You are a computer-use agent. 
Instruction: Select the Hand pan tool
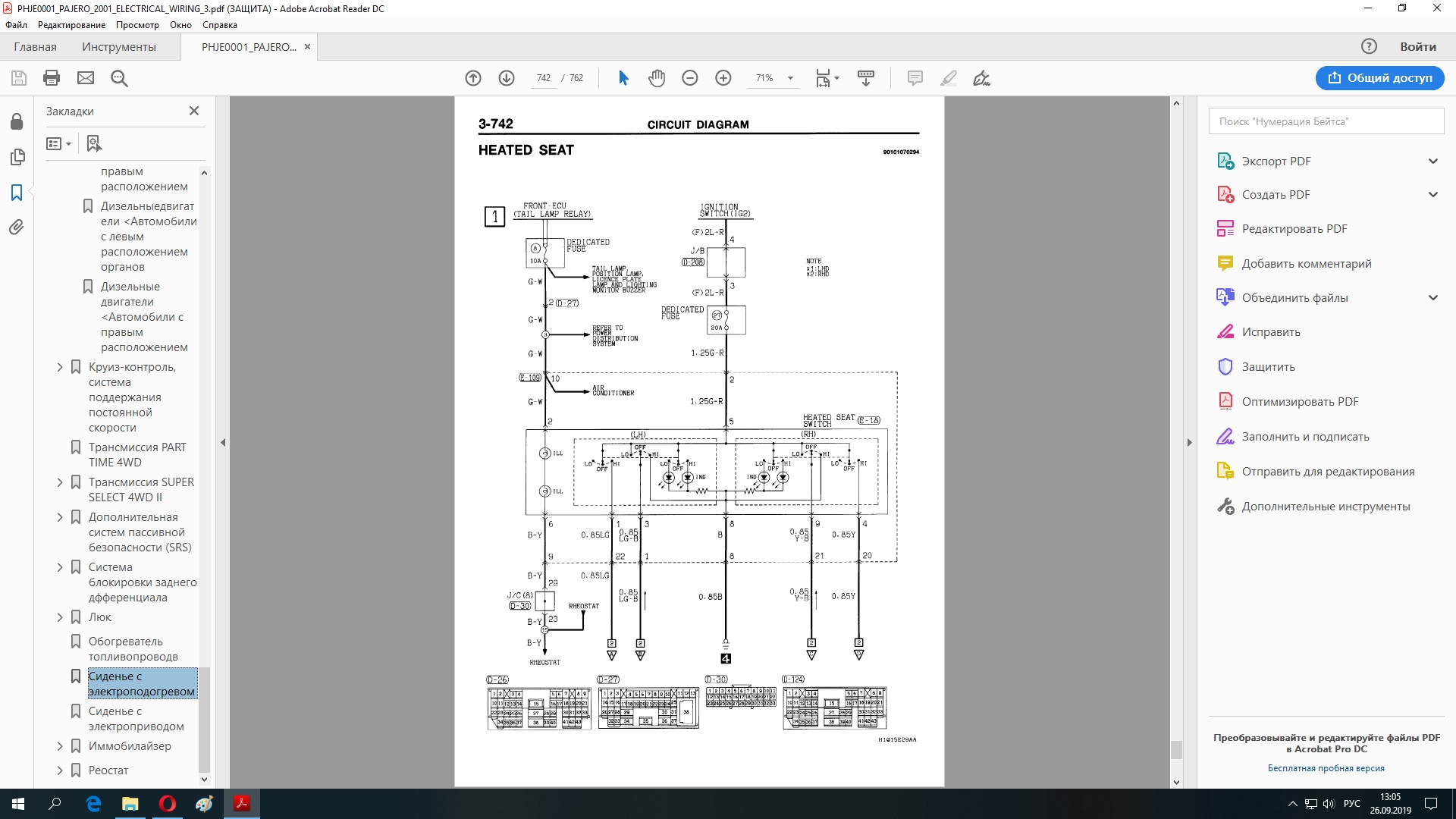click(x=656, y=78)
